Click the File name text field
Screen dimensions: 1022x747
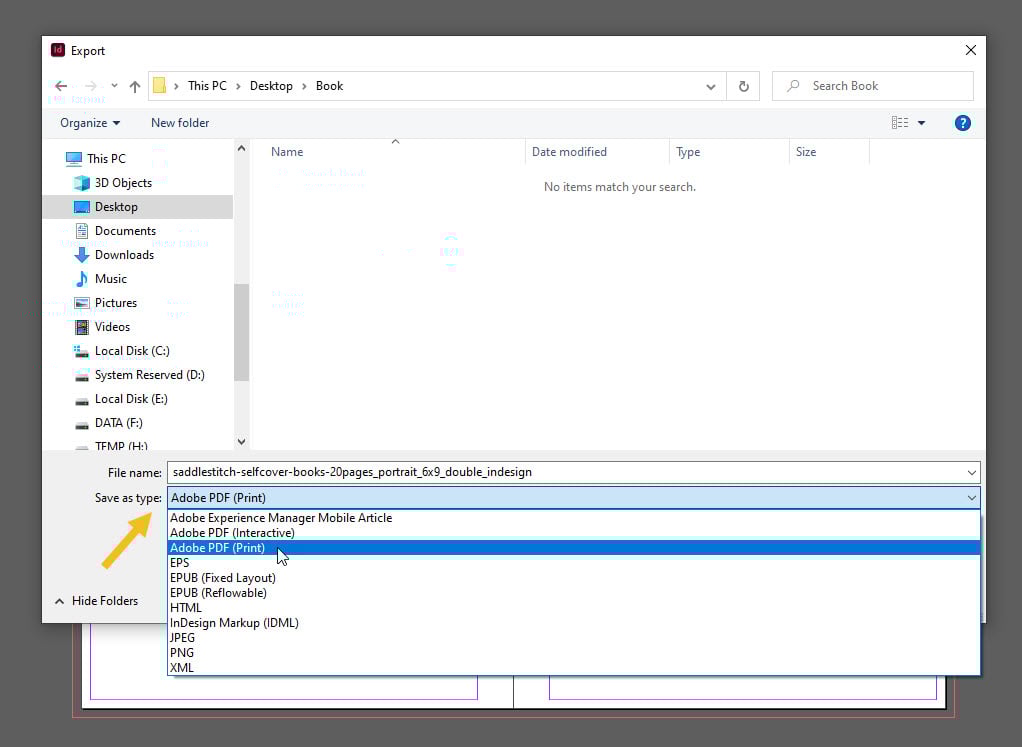point(566,473)
